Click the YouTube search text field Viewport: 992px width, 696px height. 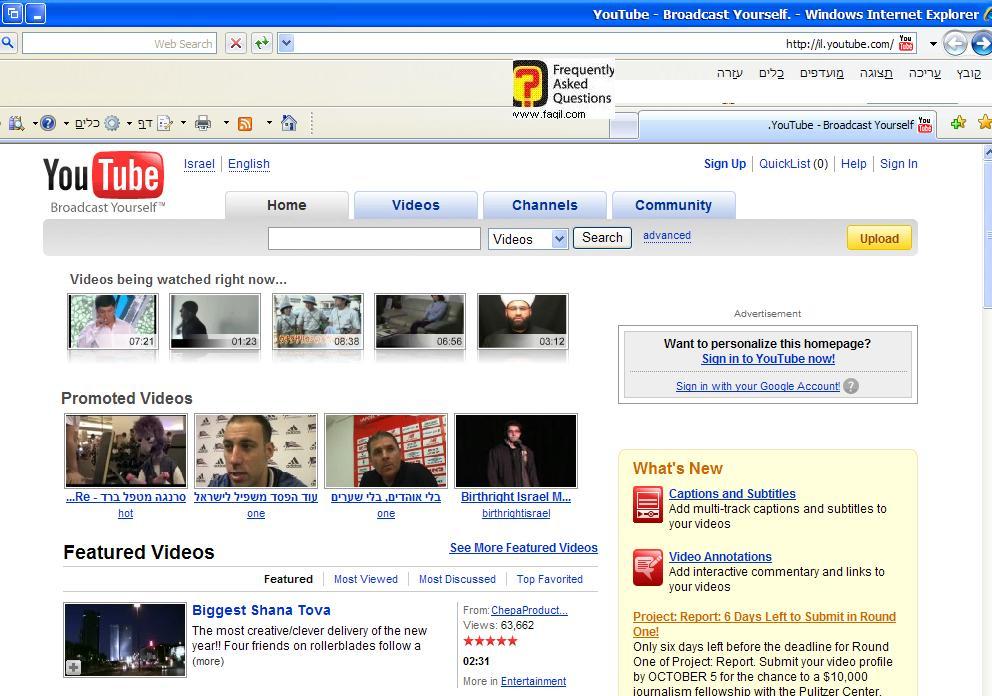tap(374, 238)
